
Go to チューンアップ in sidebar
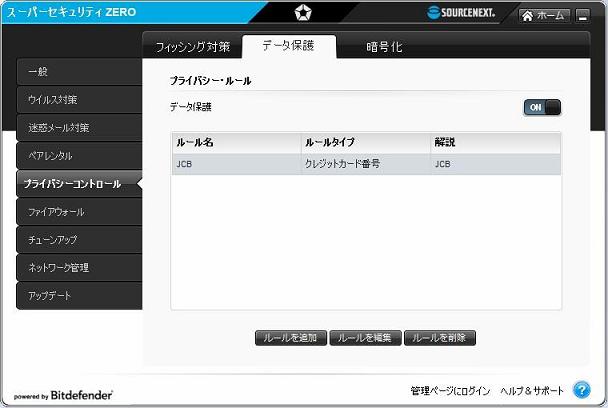point(79,240)
